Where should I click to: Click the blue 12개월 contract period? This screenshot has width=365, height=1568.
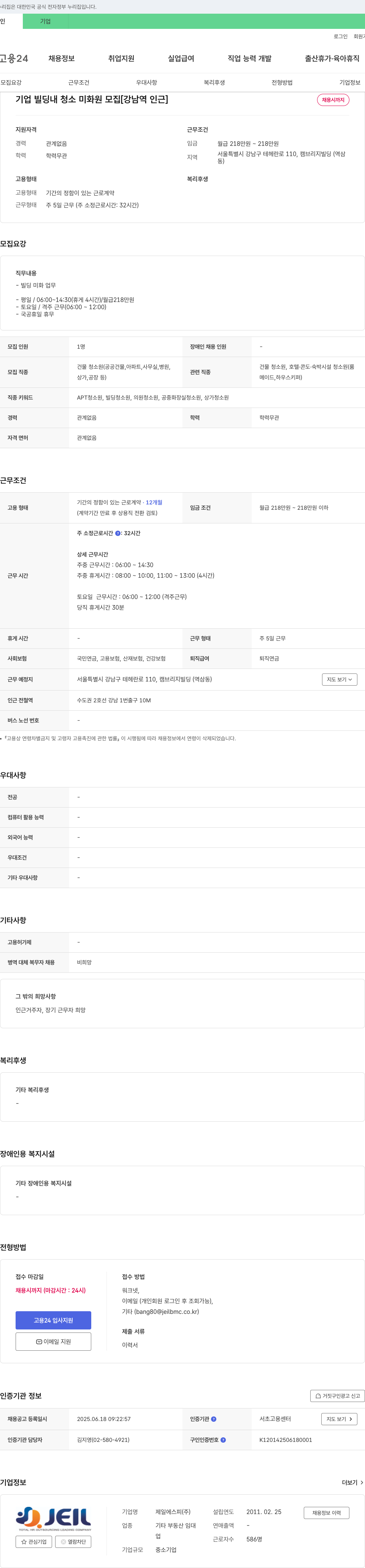[x=154, y=503]
